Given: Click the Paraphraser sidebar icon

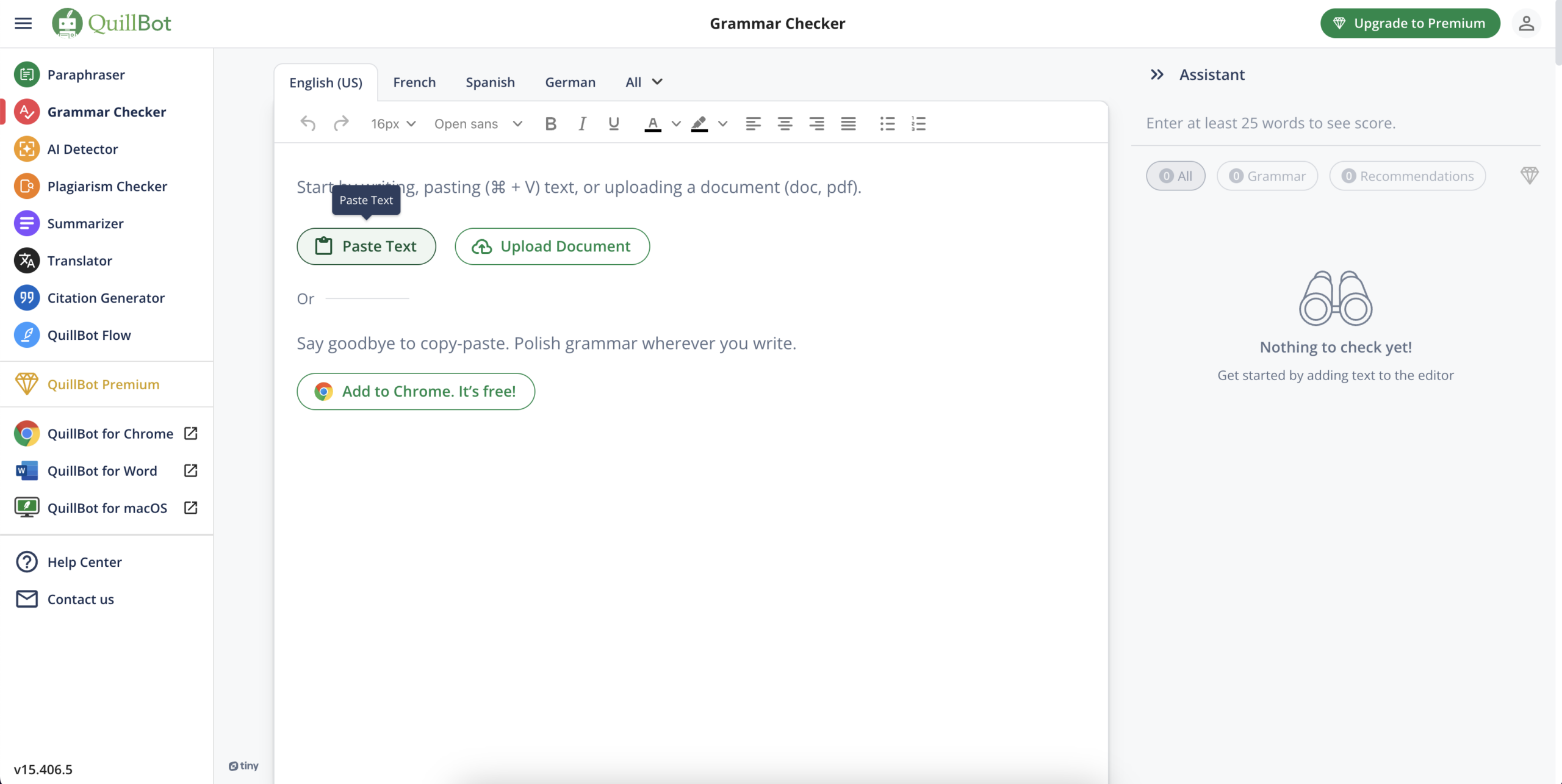Looking at the screenshot, I should coord(27,74).
